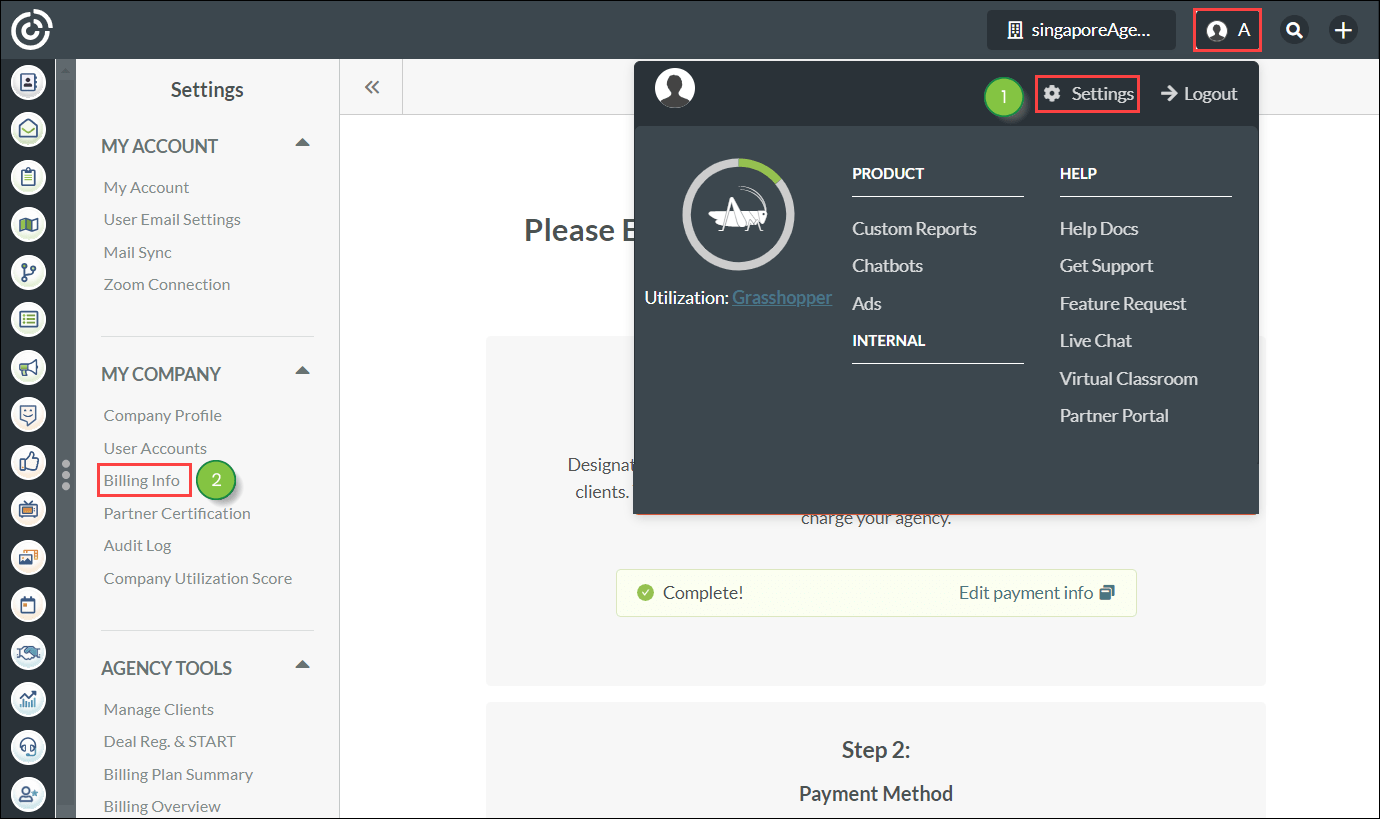
Task: Click the double-arrow panel collapse control
Action: (371, 87)
